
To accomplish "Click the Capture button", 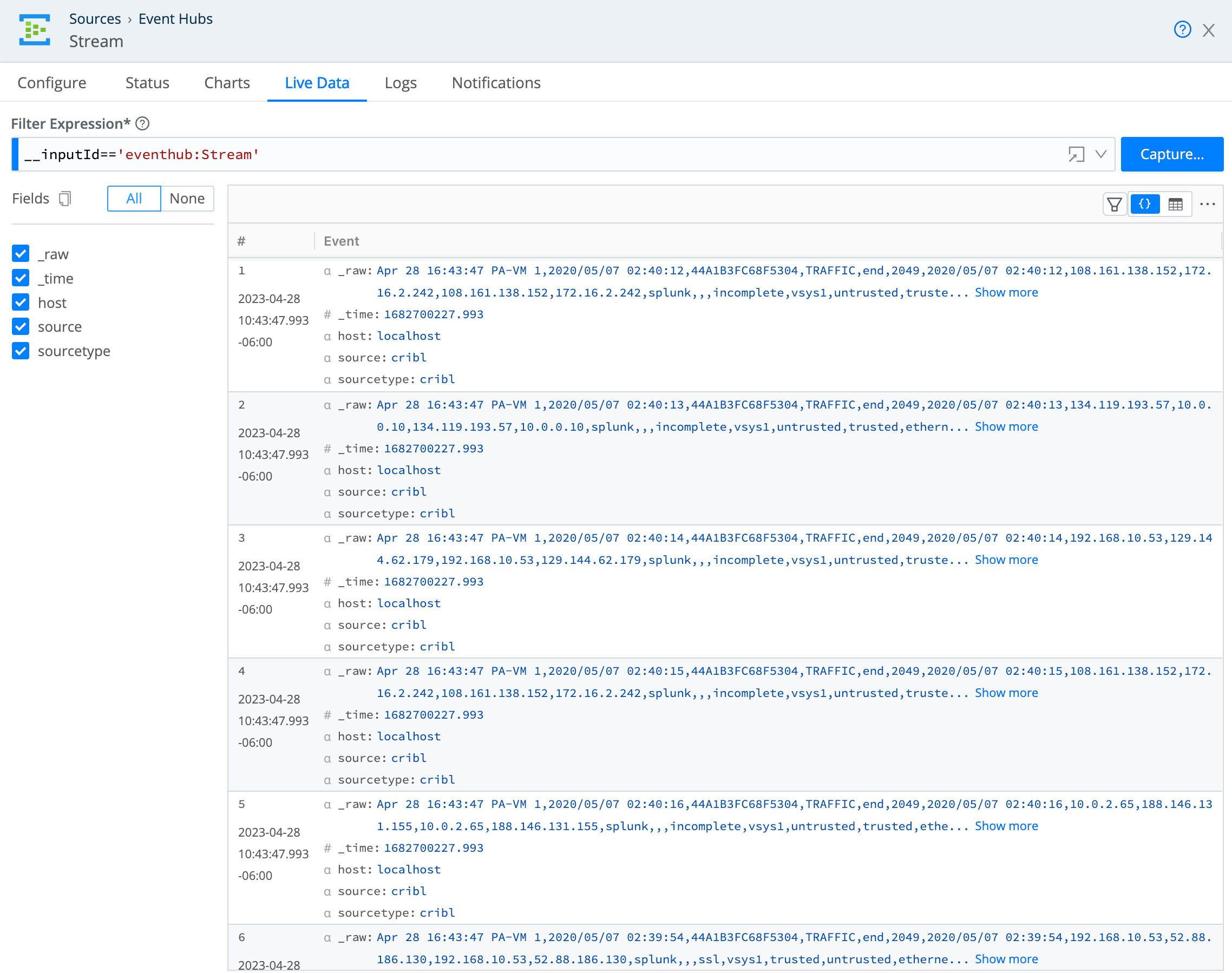I will (1171, 154).
